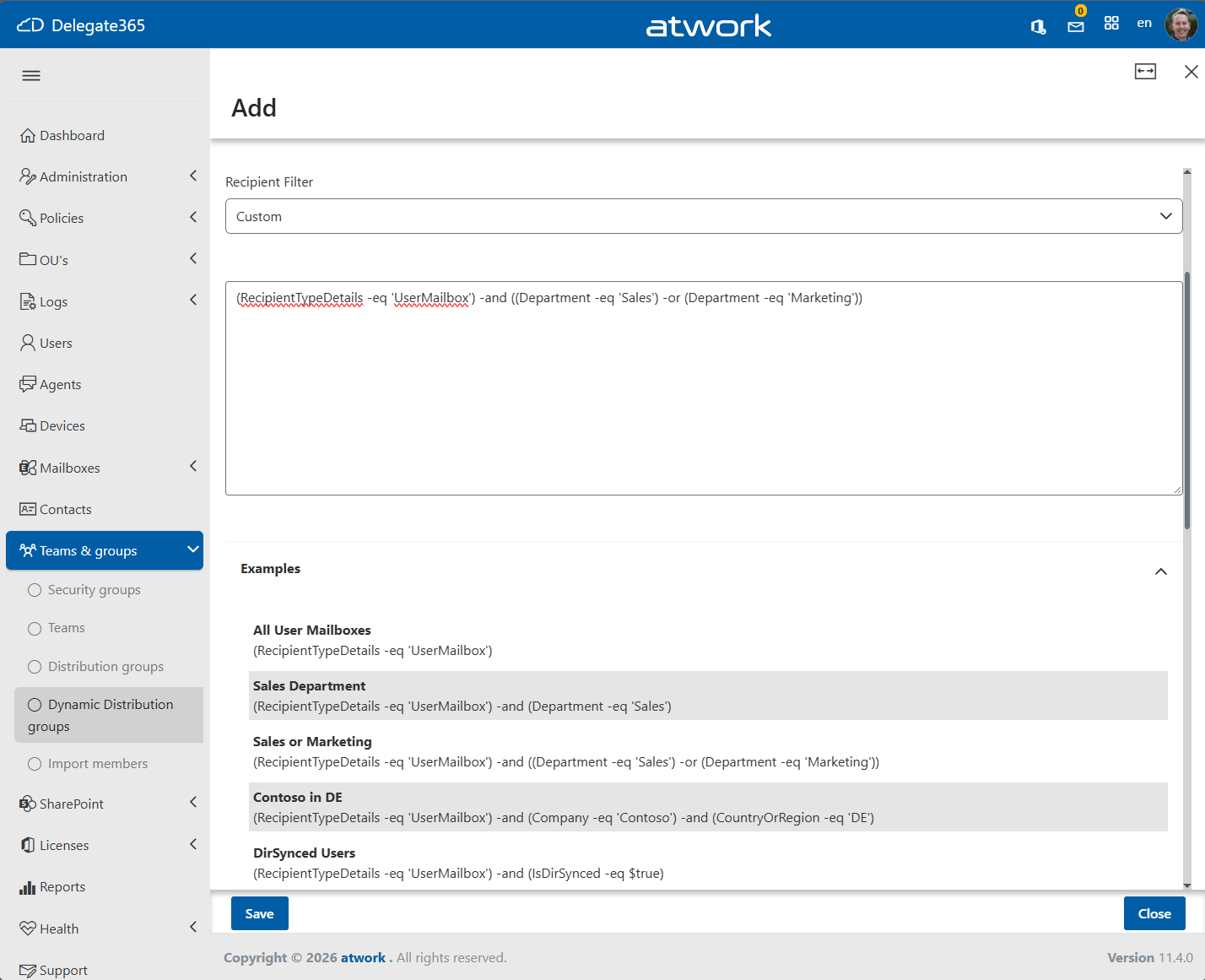Click the Devices icon in sidebar

point(28,425)
